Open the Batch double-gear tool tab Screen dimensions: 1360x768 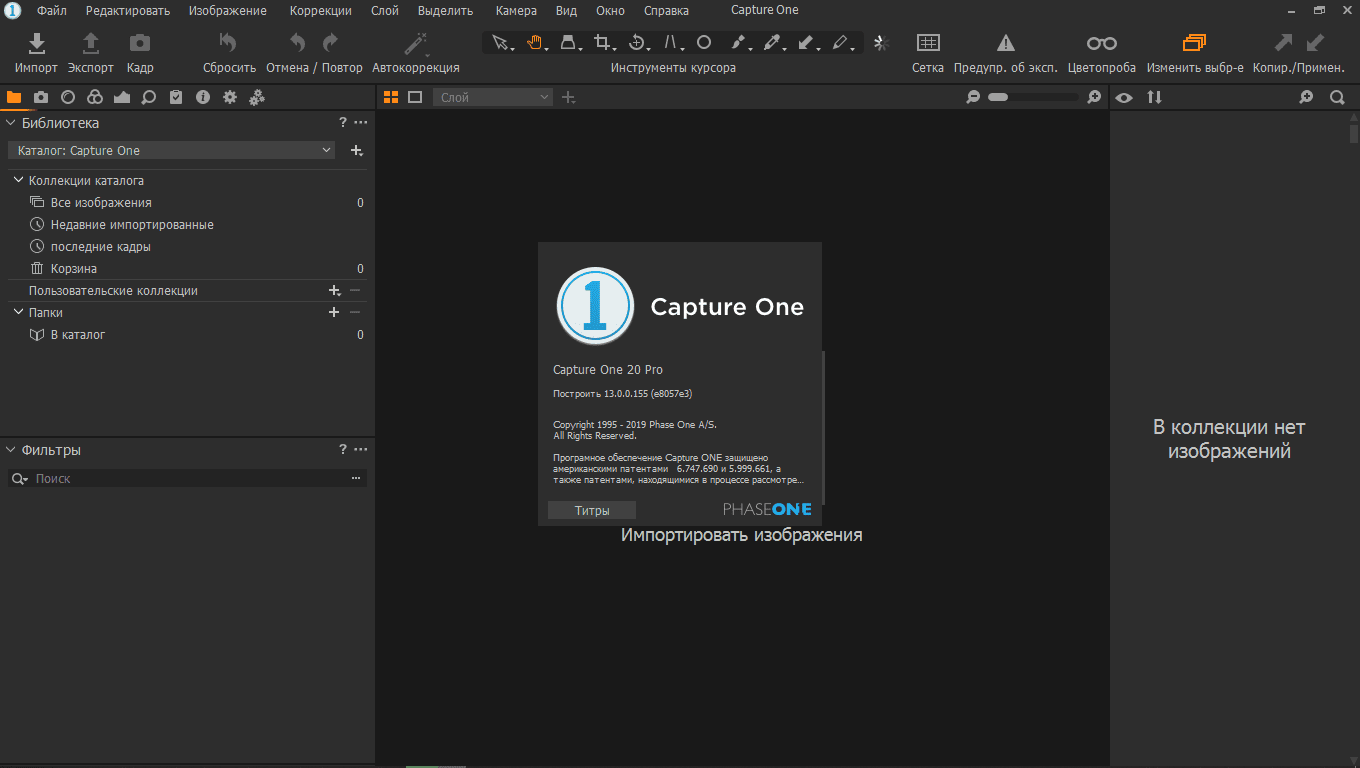(257, 97)
